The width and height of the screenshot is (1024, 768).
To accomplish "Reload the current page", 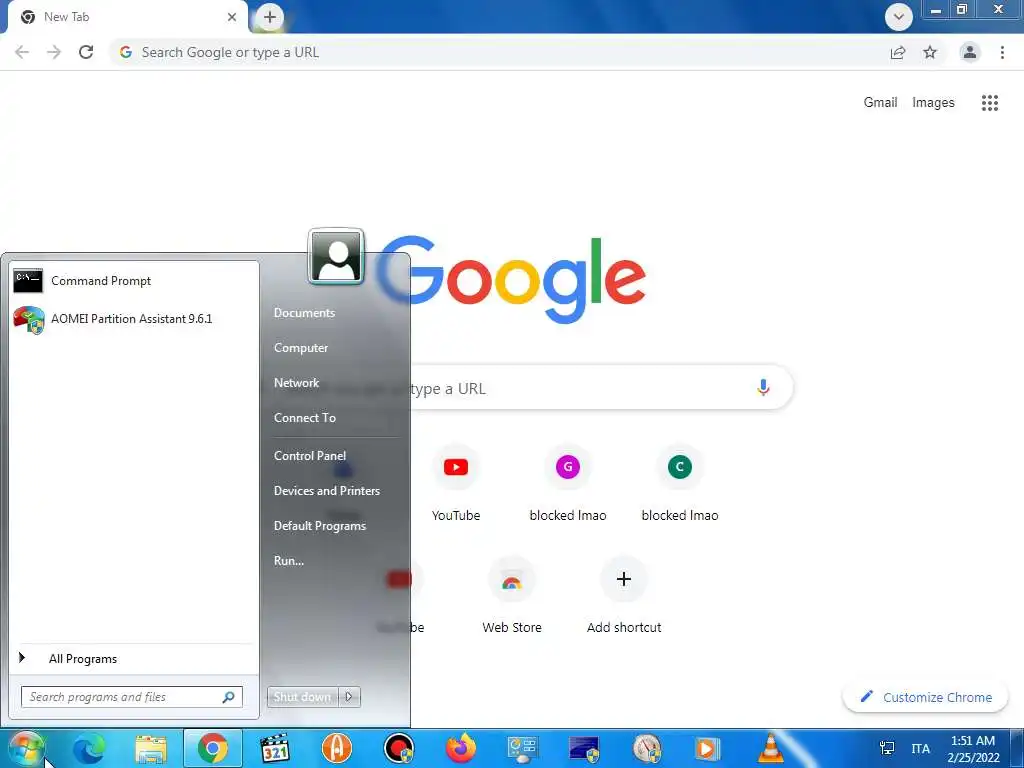I will tap(86, 52).
